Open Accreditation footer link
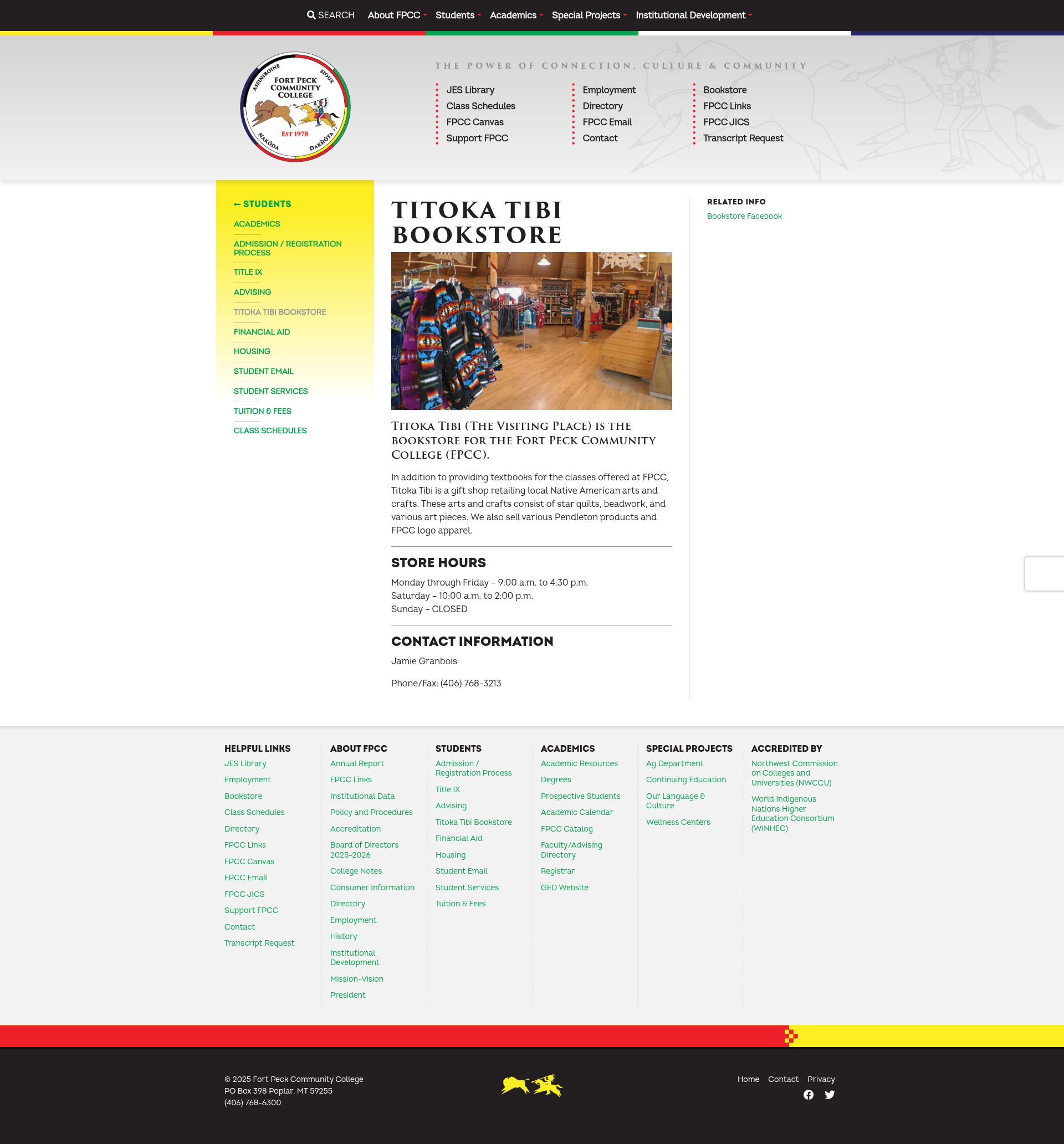This screenshot has height=1144, width=1064. point(355,829)
